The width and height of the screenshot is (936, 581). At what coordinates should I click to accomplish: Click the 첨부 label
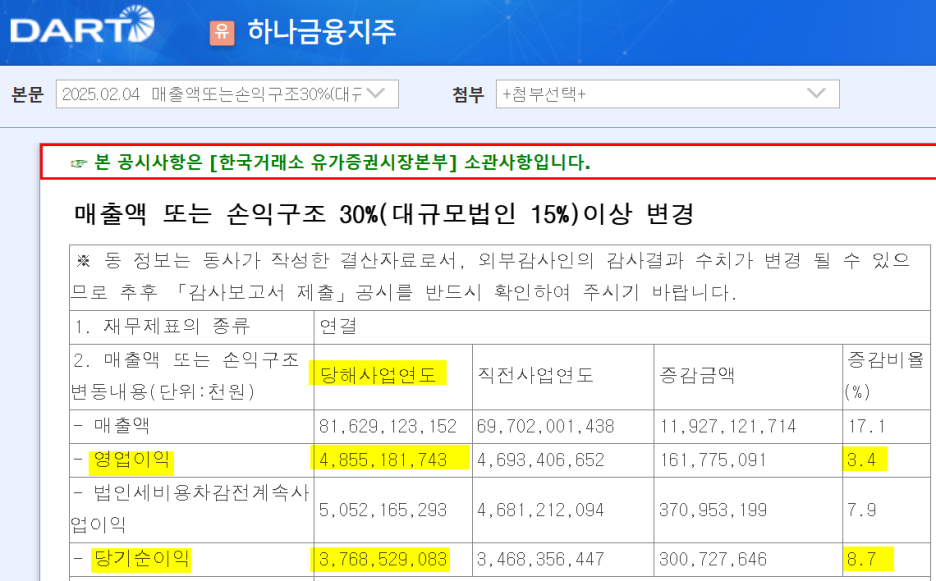coord(468,94)
